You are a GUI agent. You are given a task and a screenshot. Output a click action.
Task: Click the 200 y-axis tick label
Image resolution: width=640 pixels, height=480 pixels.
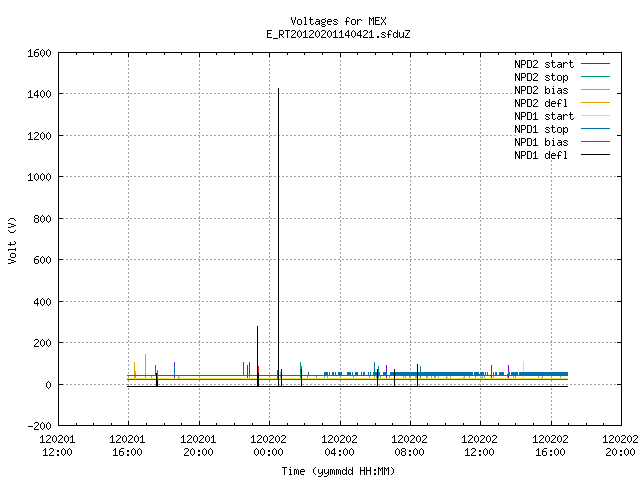tap(42, 343)
